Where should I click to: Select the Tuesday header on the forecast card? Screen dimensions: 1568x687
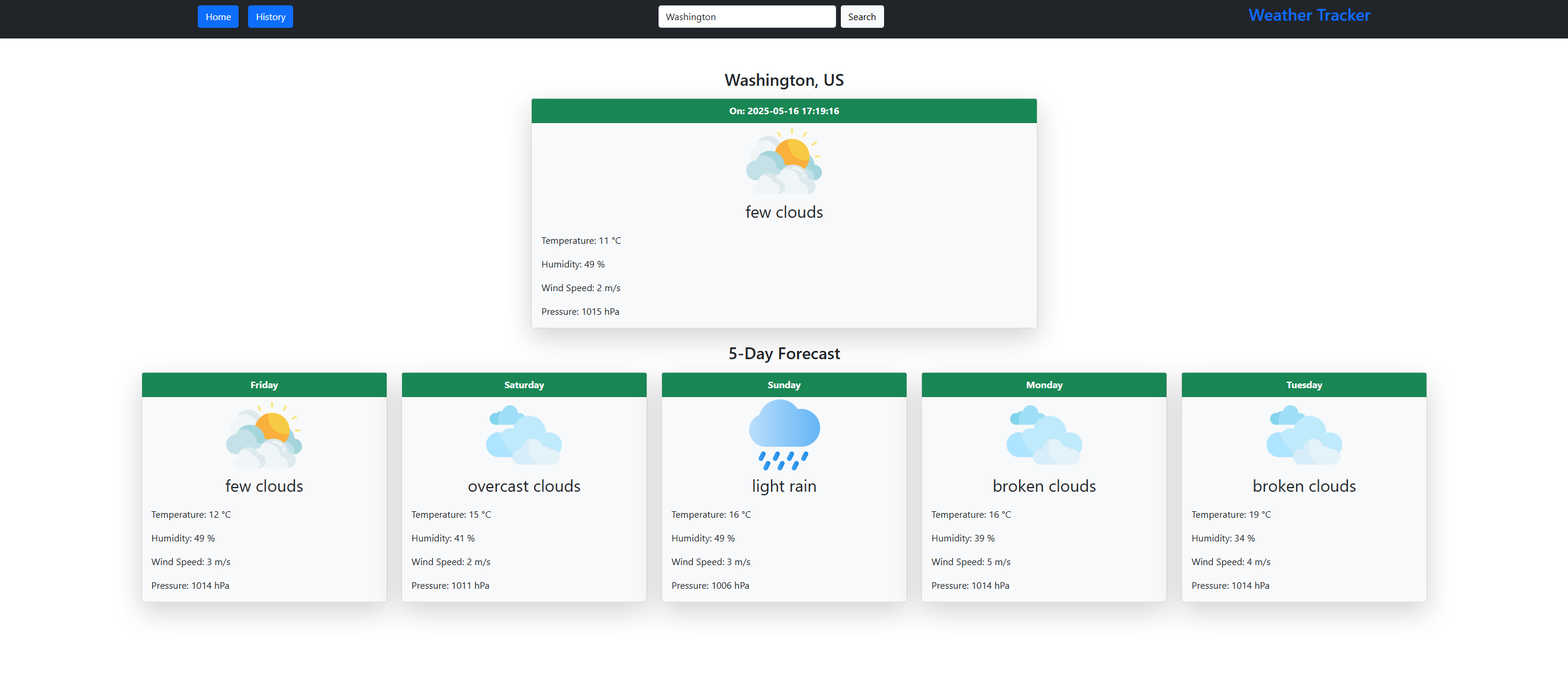[x=1304, y=385]
